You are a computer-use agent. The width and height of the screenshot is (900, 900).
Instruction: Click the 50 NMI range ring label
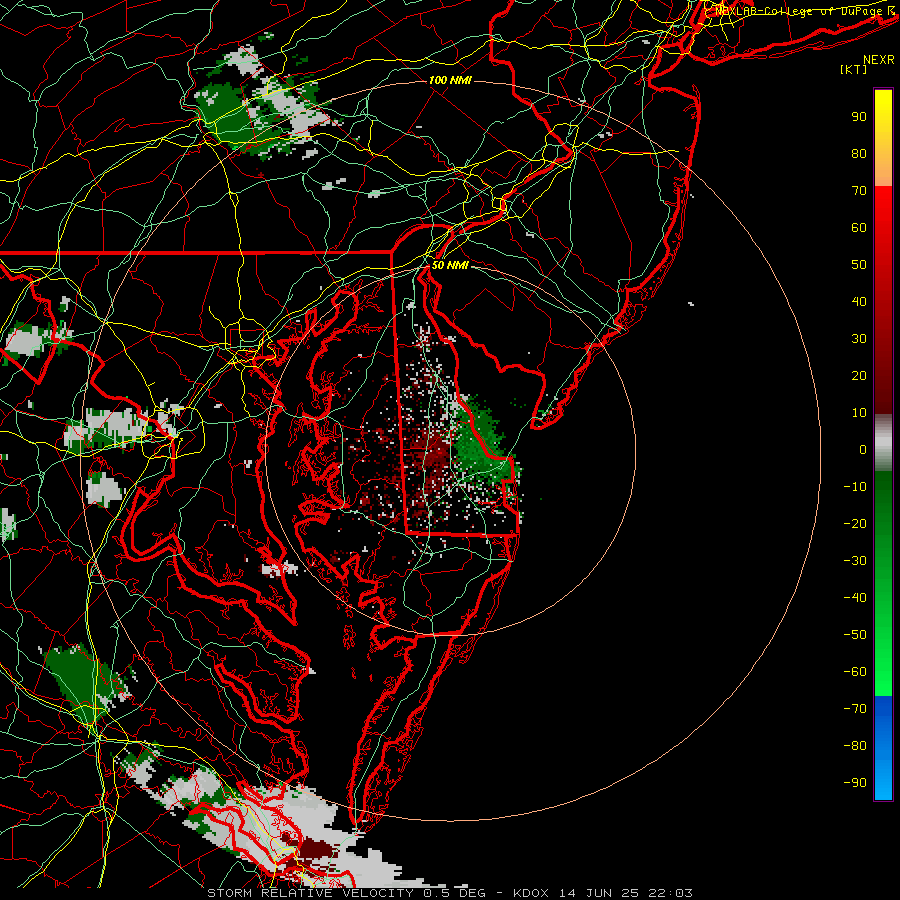tap(450, 265)
